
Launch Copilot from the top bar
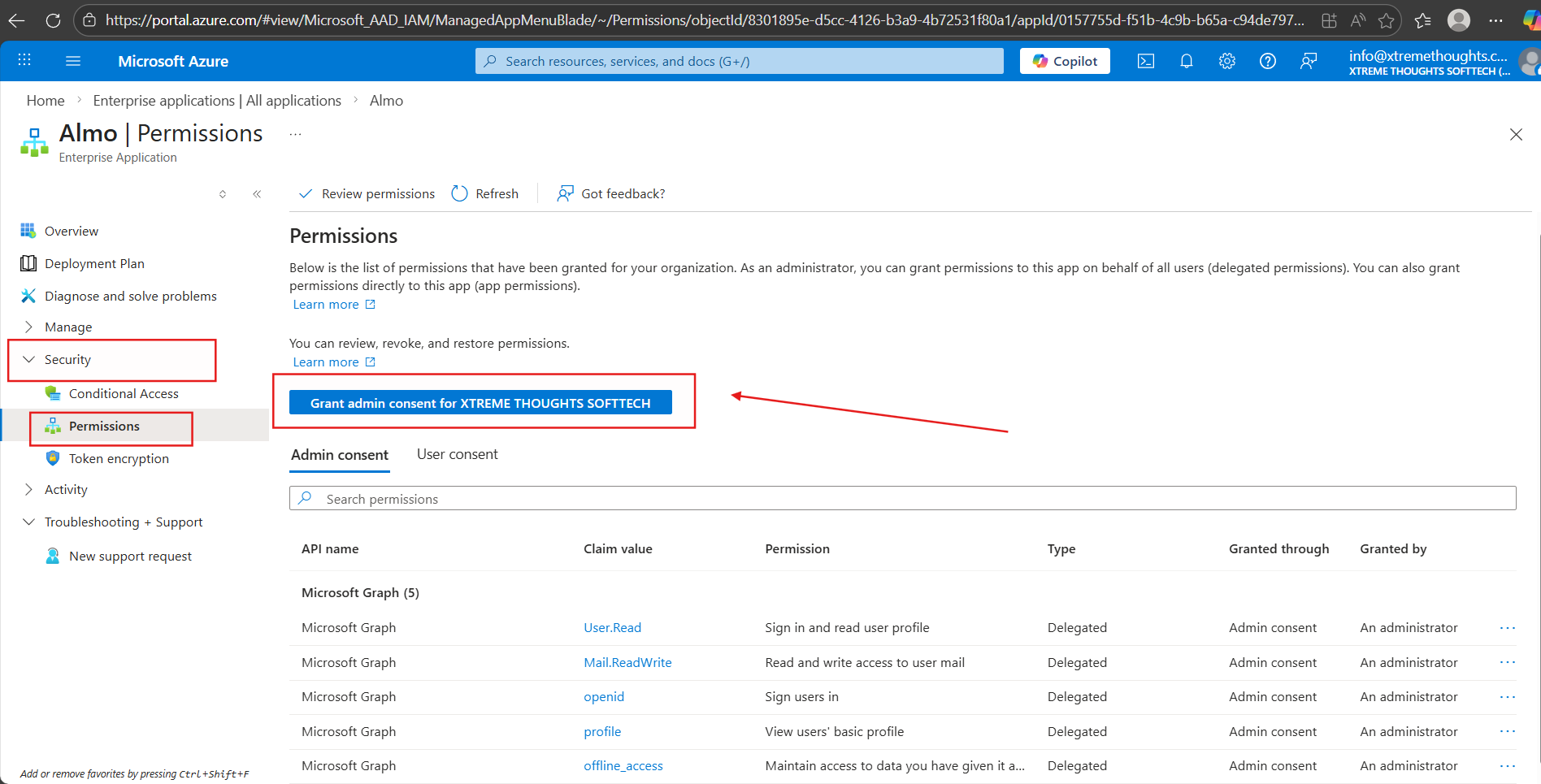coord(1065,60)
